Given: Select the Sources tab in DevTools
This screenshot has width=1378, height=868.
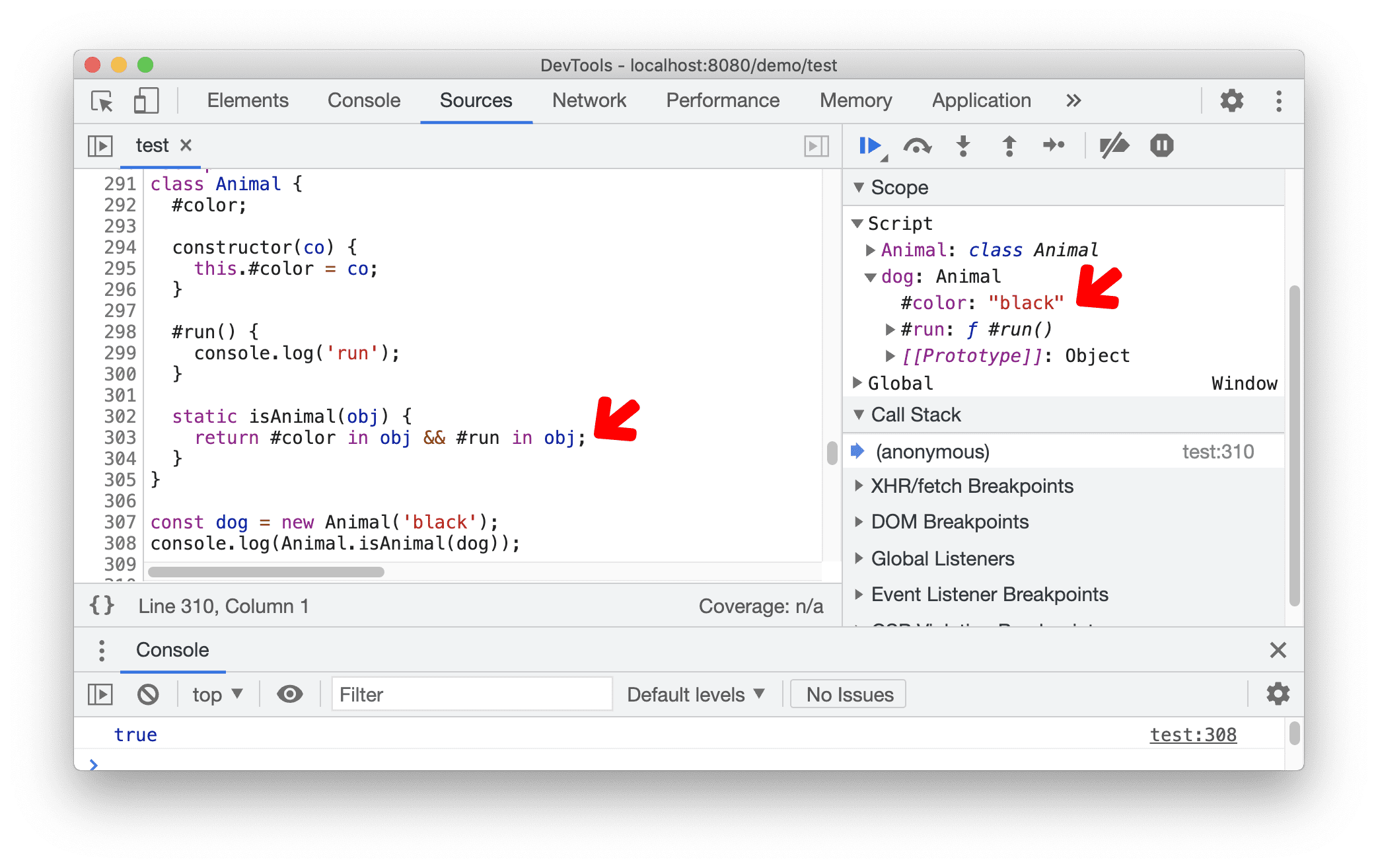Looking at the screenshot, I should (476, 100).
